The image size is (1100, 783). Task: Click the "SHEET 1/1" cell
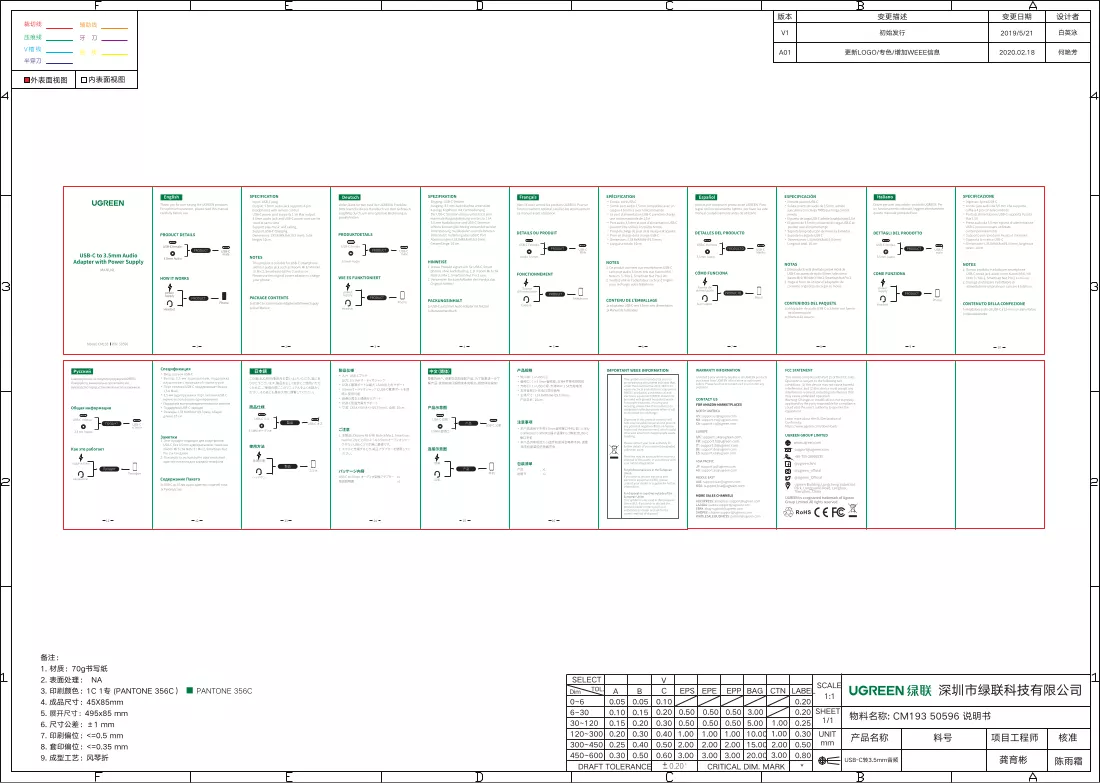[829, 716]
